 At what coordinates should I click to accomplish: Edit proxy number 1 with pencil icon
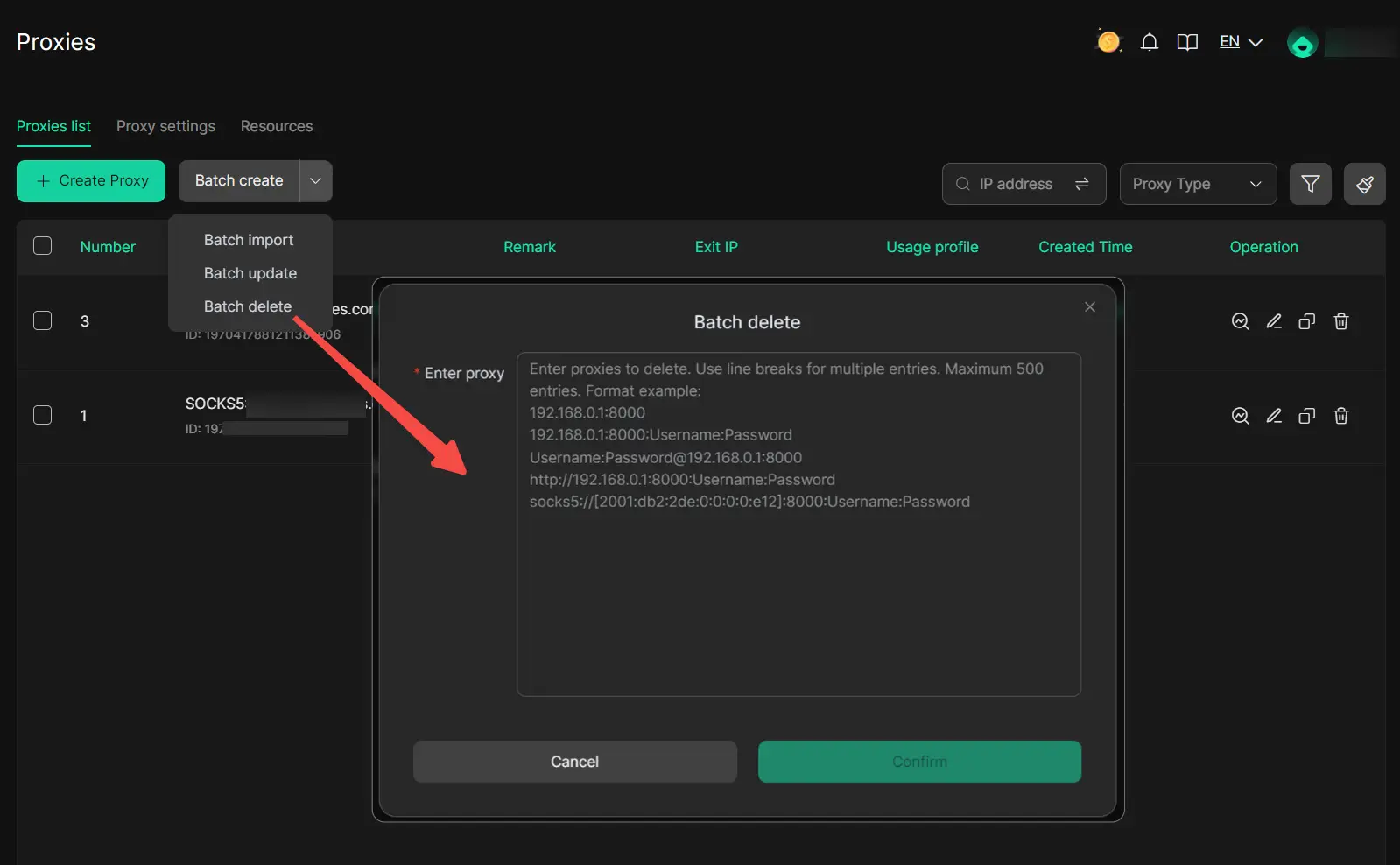1274,416
